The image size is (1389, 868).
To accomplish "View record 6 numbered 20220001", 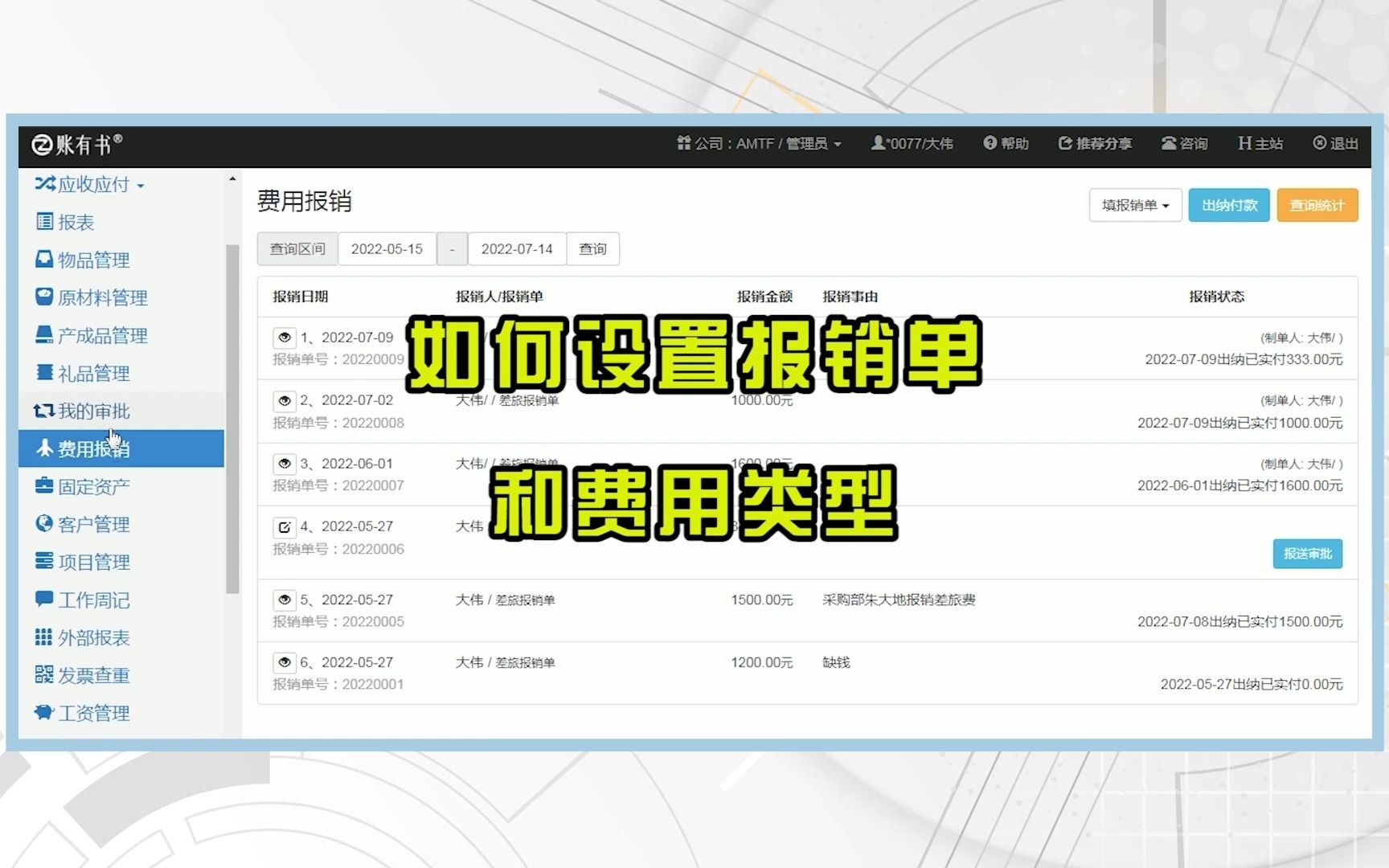I will (x=284, y=662).
